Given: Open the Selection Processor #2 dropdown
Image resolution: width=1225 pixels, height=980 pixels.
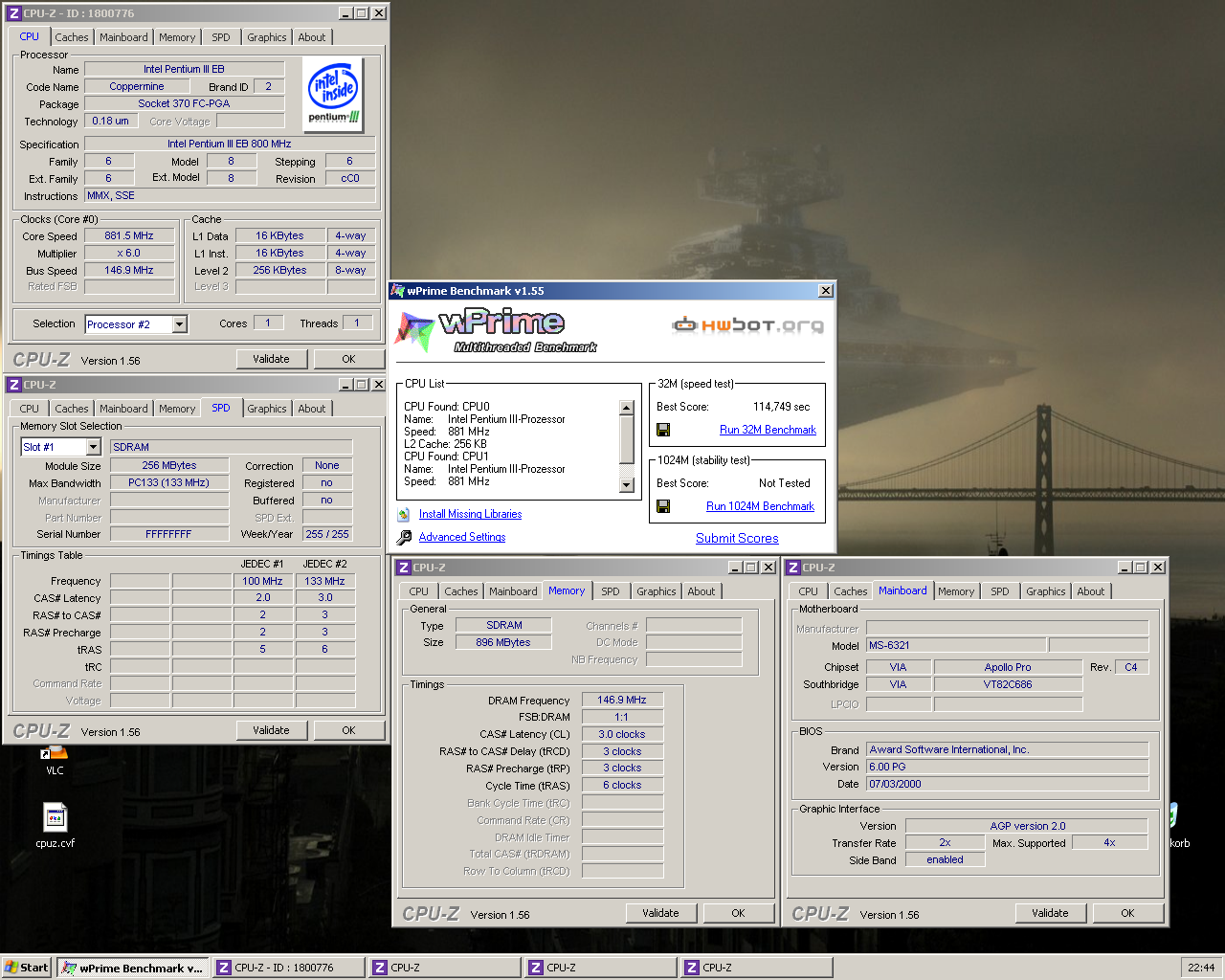Looking at the screenshot, I should click(x=180, y=324).
